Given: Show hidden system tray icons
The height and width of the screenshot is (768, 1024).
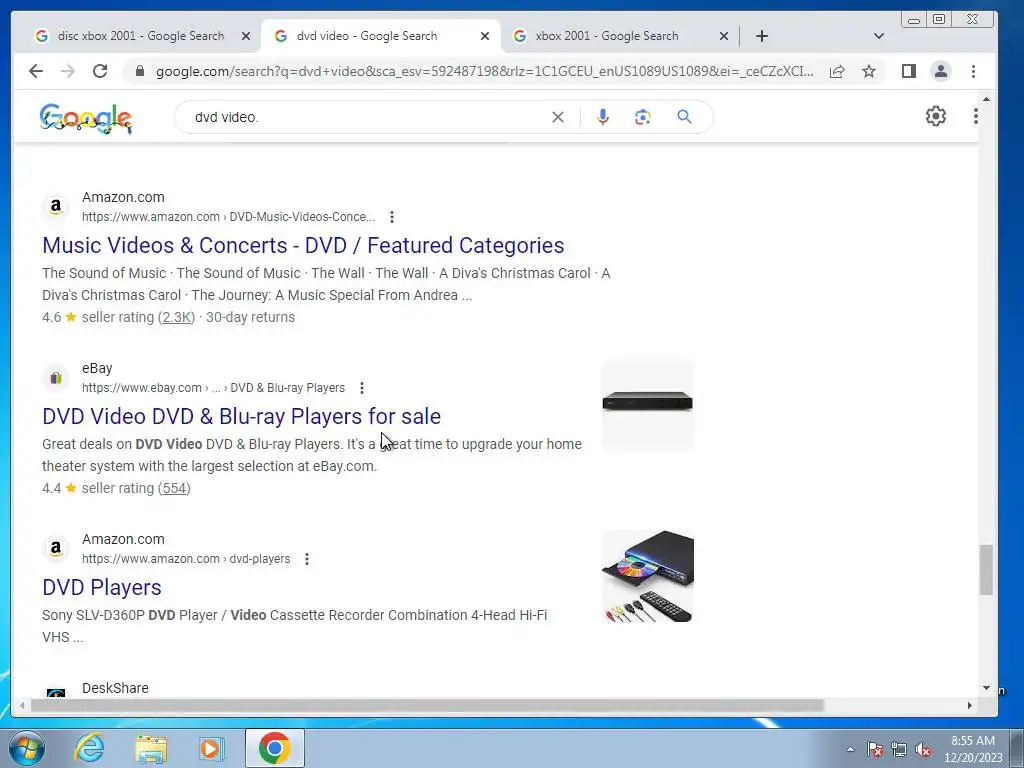Looking at the screenshot, I should (850, 749).
